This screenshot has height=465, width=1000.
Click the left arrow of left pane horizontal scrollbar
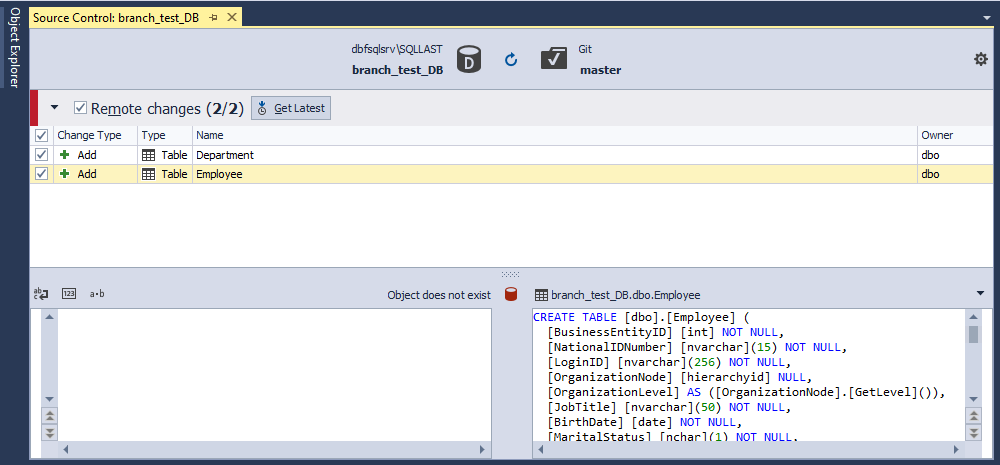64,450
